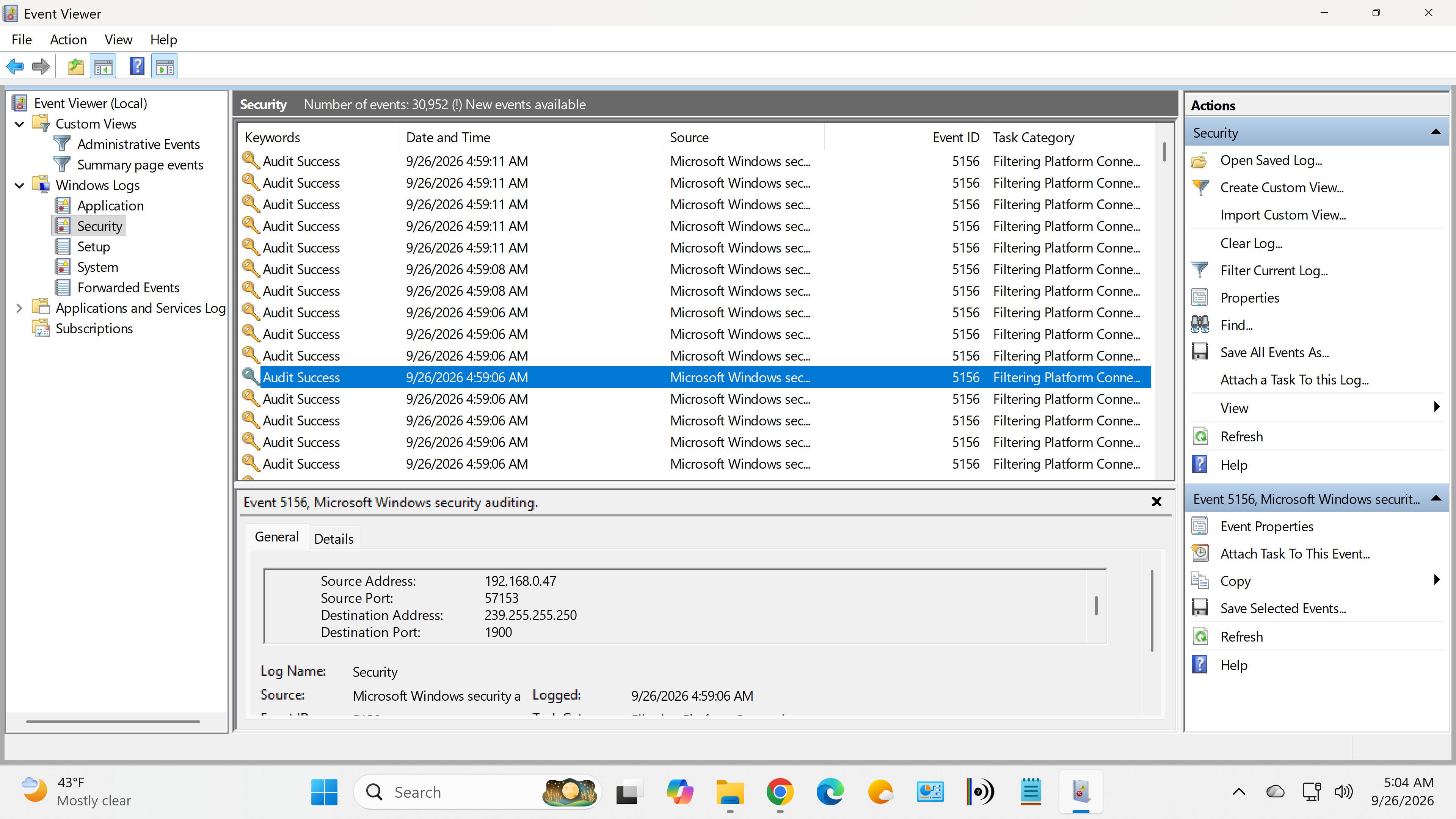Select the General tab in event preview
Image resolution: width=1456 pixels, height=819 pixels.
click(x=276, y=537)
